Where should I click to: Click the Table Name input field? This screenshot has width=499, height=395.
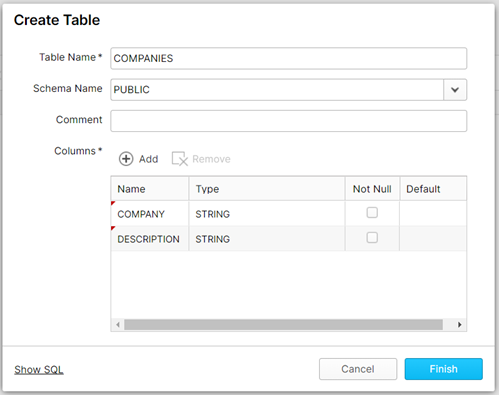click(x=288, y=58)
